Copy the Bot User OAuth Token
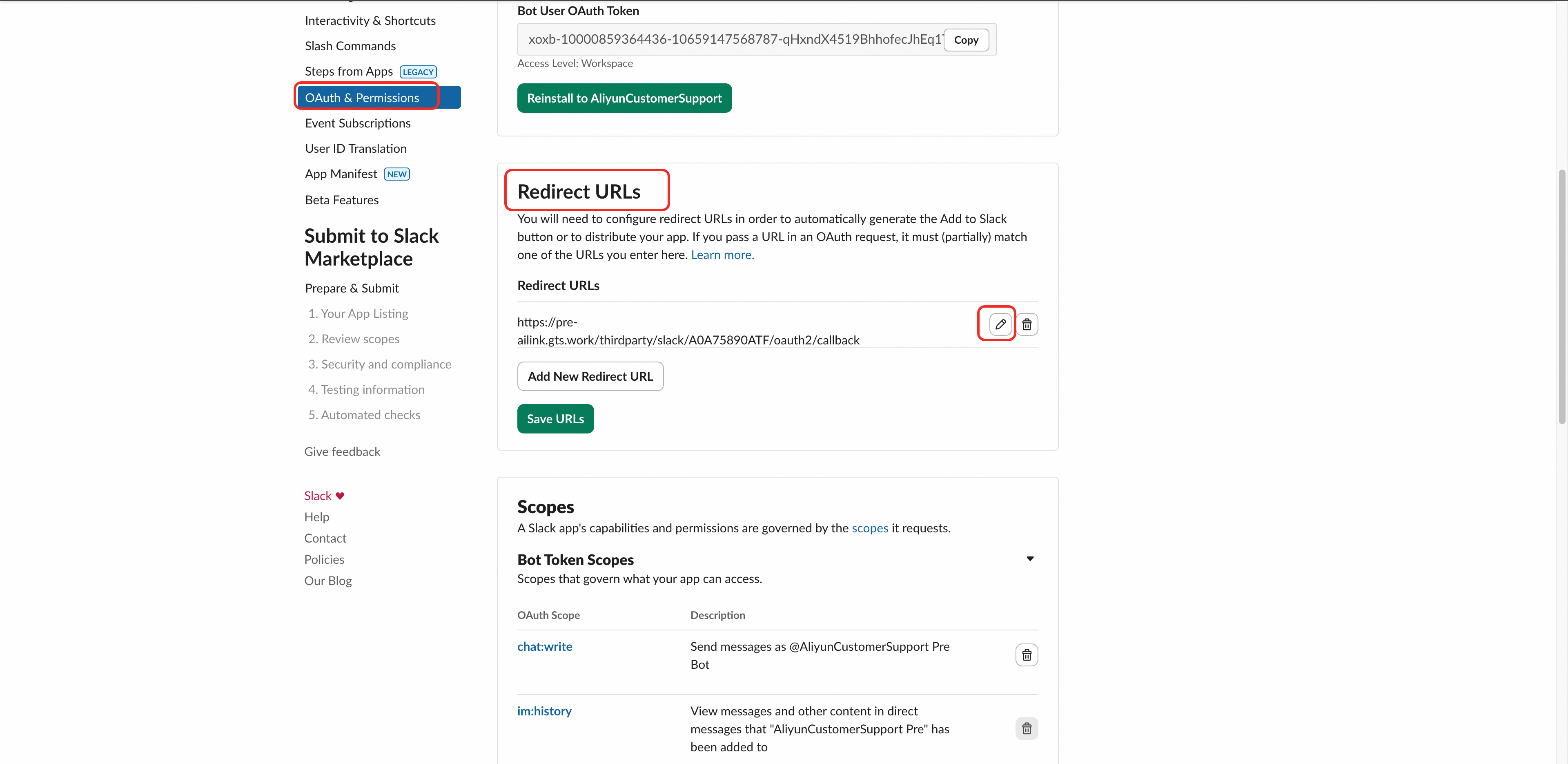Image resolution: width=1568 pixels, height=764 pixels. (x=966, y=40)
